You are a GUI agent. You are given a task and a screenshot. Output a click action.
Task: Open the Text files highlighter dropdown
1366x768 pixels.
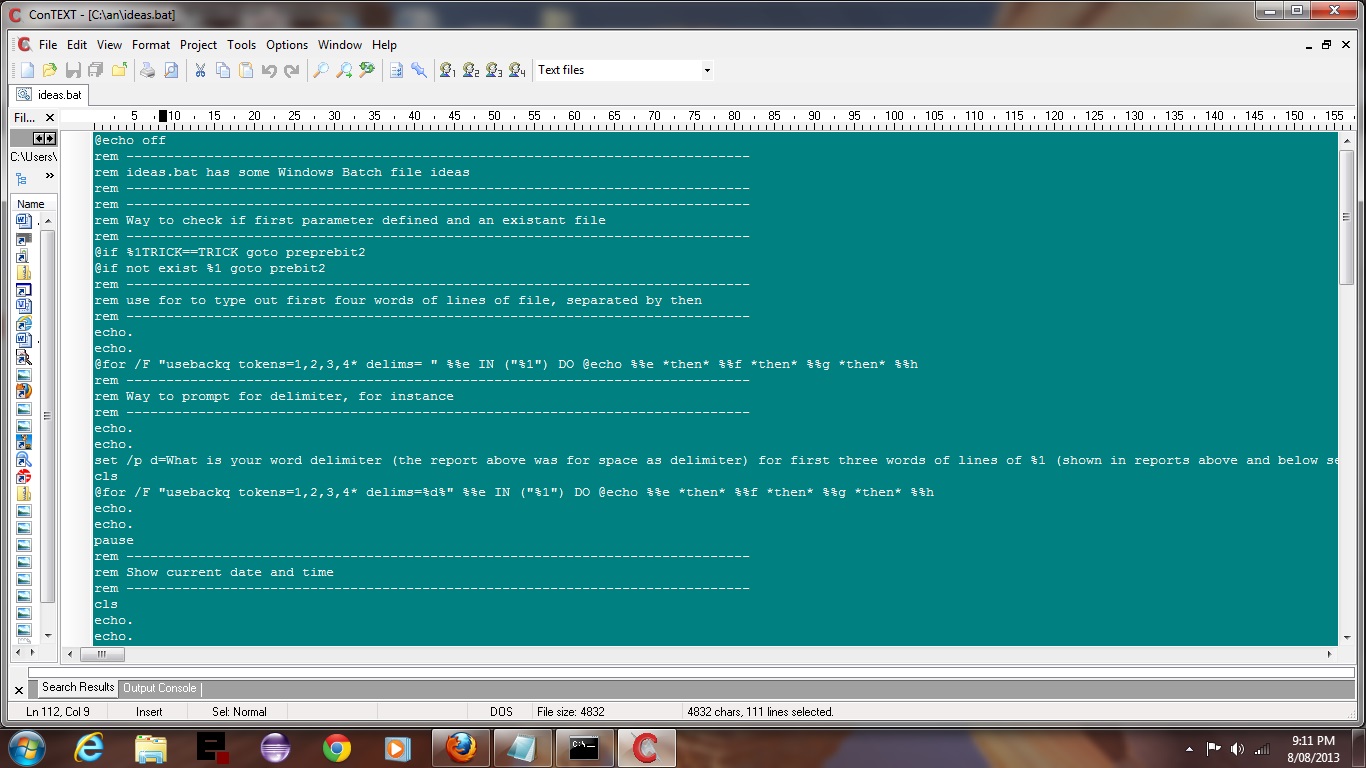pos(707,70)
